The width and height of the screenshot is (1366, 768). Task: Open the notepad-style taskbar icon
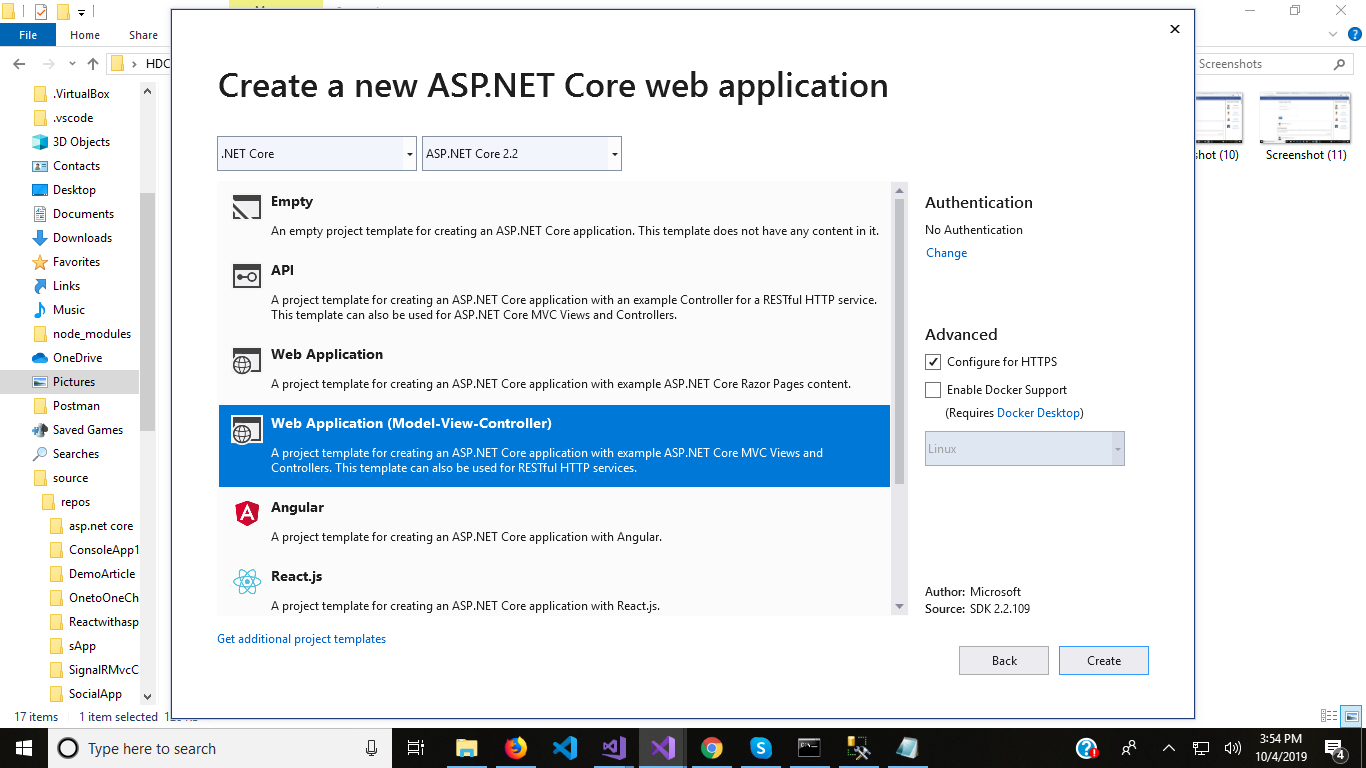pos(907,748)
